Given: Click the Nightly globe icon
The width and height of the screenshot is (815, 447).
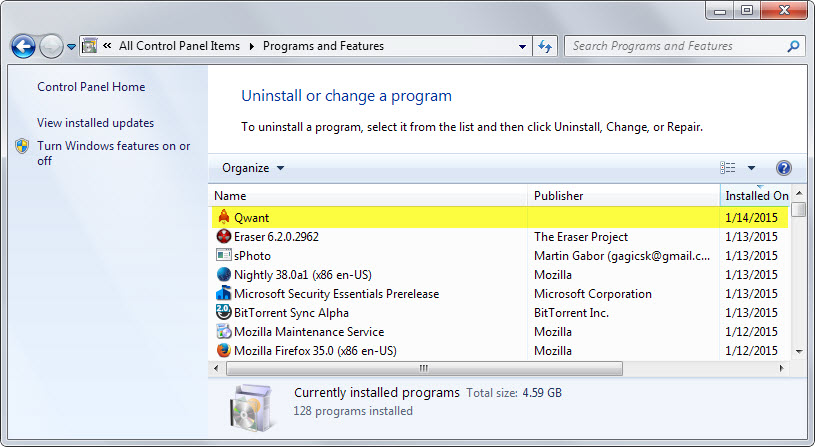Looking at the screenshot, I should [x=224, y=274].
